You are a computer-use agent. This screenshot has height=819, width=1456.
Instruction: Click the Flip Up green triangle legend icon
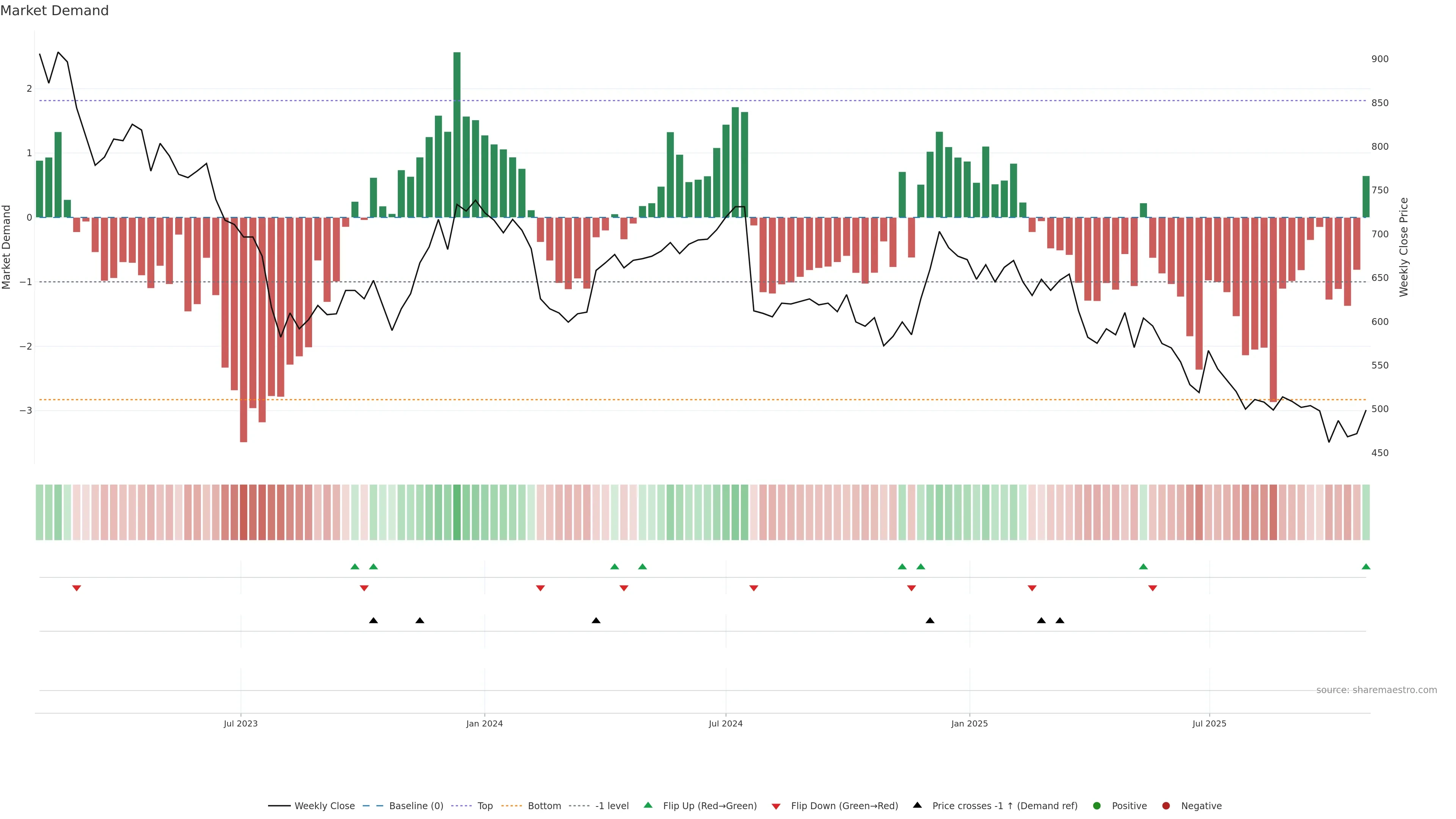[x=648, y=805]
